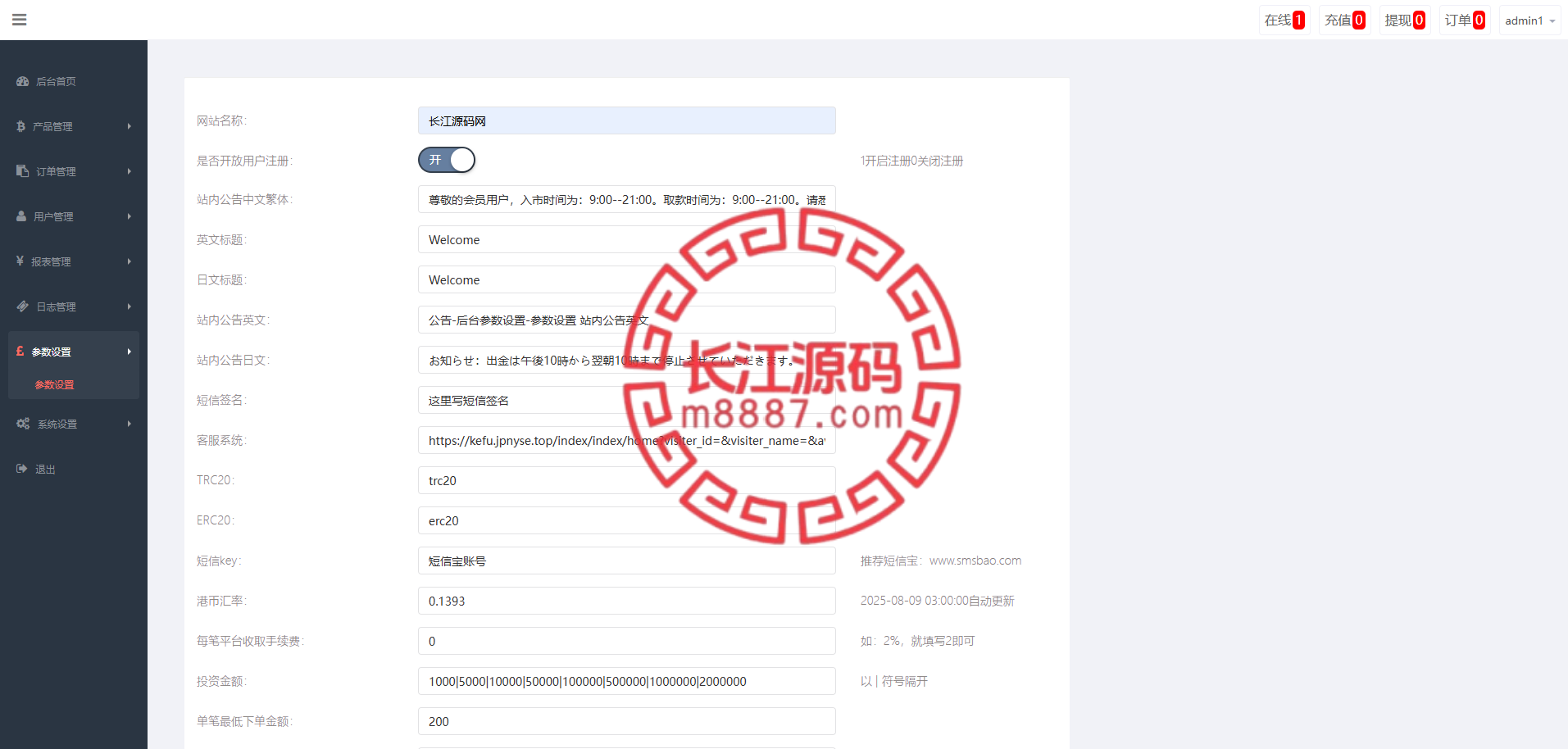Expand the 订单管理 submenu arrow
Viewport: 1568px width, 749px height.
tap(129, 171)
